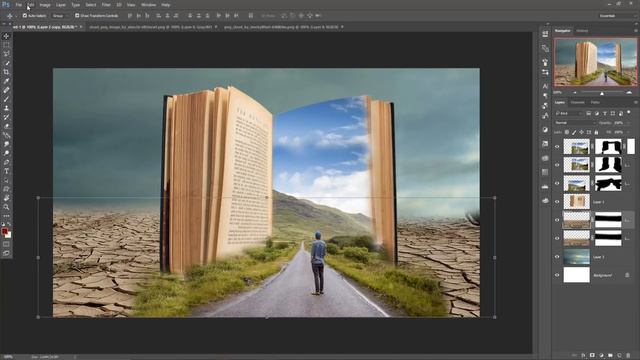Select the Hand tool
The width and height of the screenshot is (640, 360).
(x=6, y=198)
